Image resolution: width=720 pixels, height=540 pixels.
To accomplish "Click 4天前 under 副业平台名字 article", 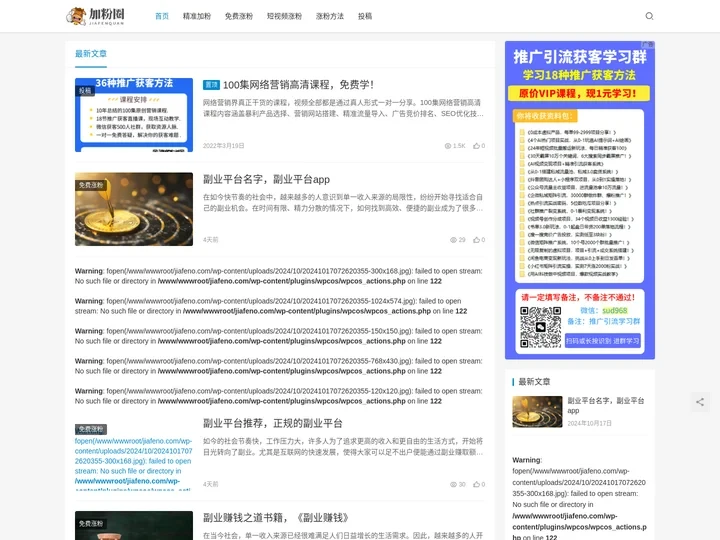I will [x=211, y=240].
